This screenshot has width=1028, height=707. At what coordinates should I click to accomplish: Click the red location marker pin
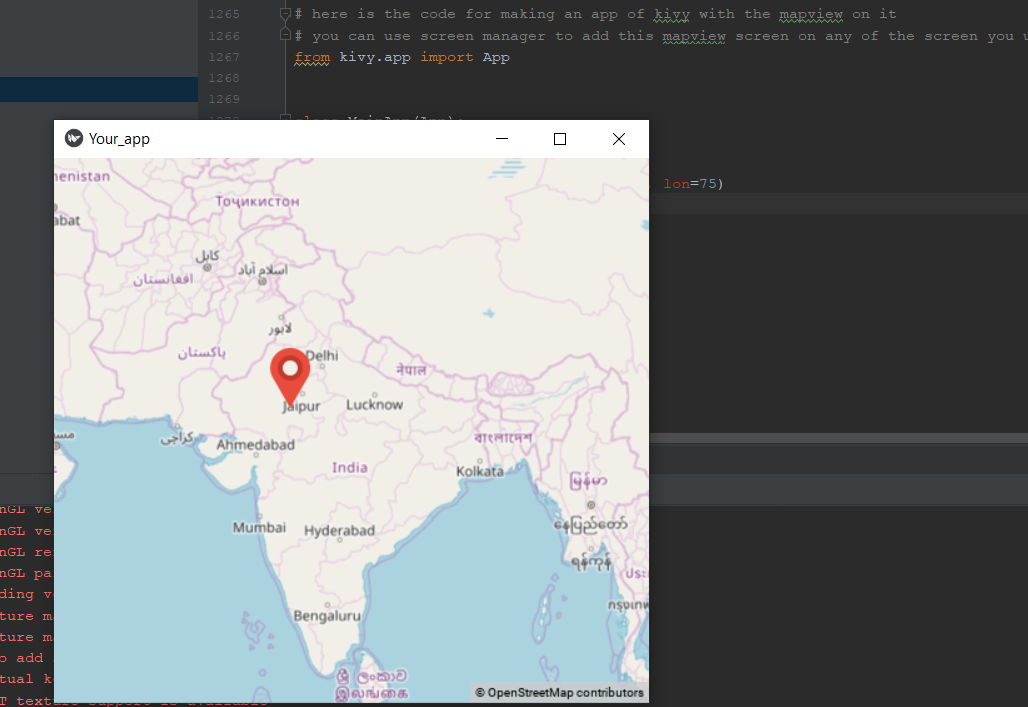[x=290, y=372]
